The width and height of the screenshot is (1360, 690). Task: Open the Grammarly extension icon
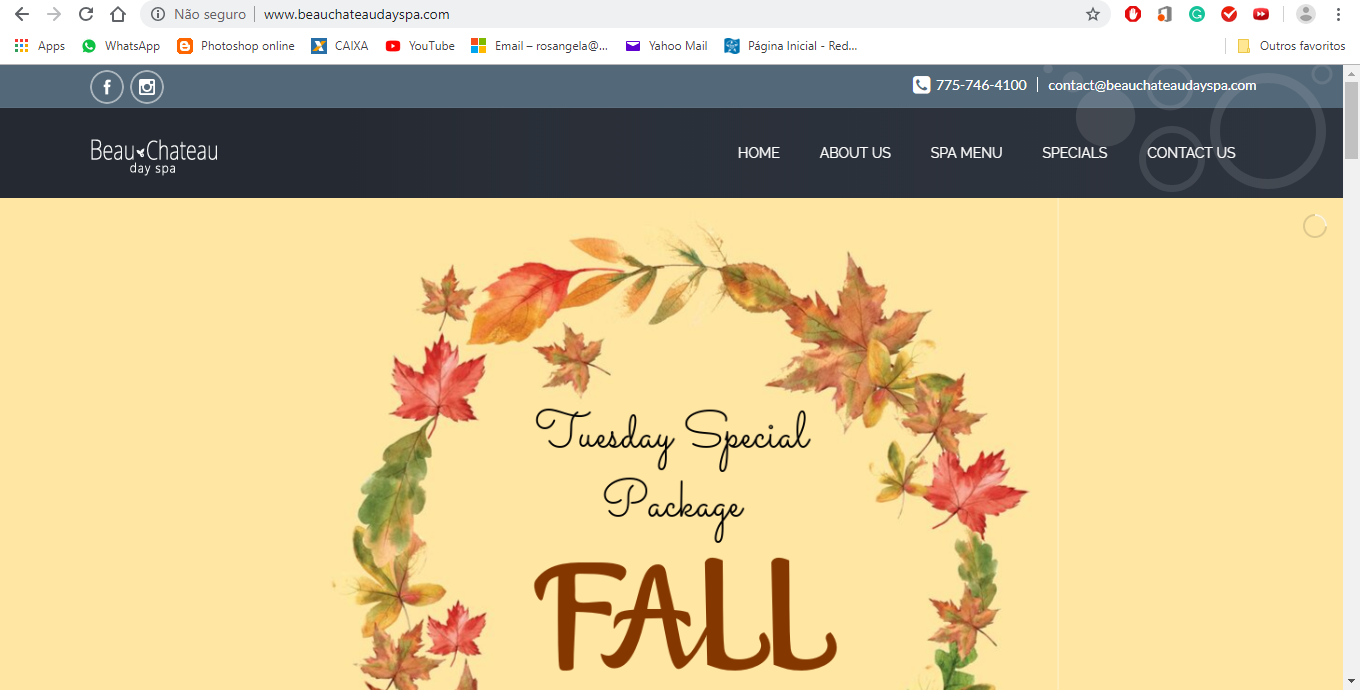[x=1197, y=14]
